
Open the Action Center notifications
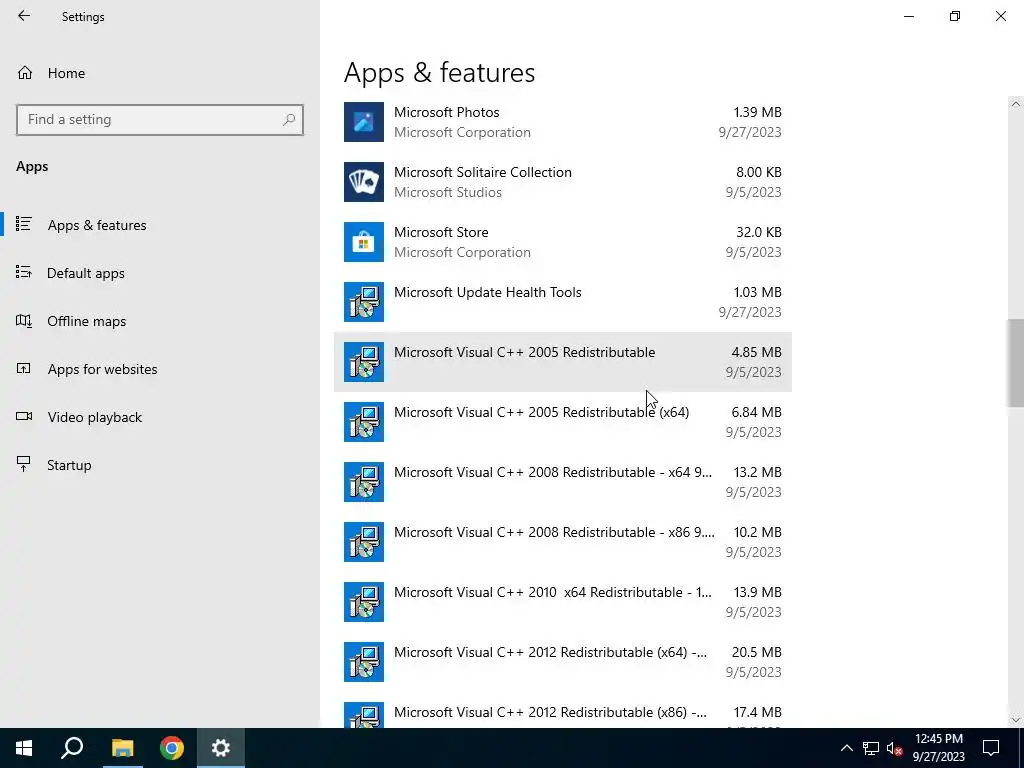(x=991, y=748)
